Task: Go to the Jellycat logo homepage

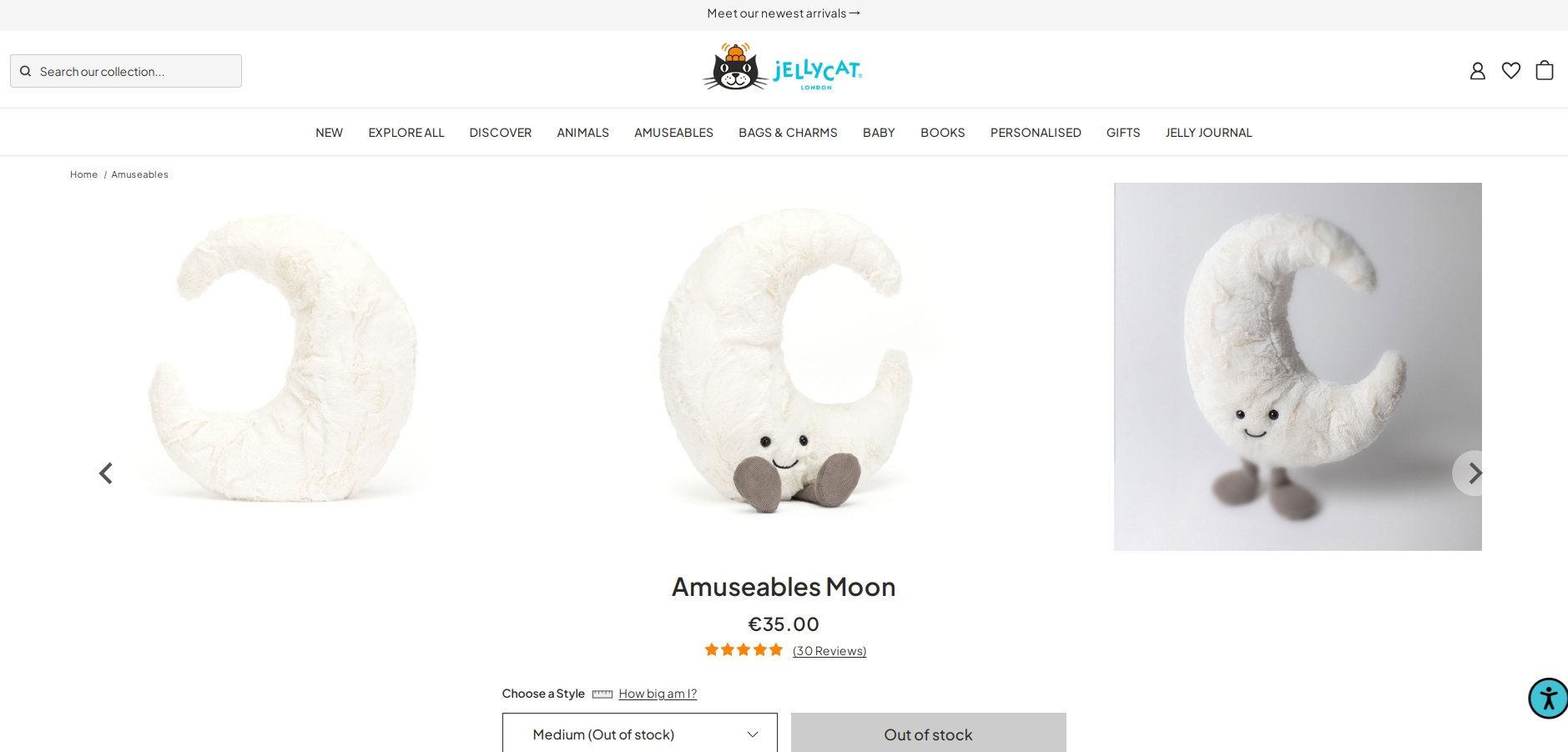Action: 783,67
